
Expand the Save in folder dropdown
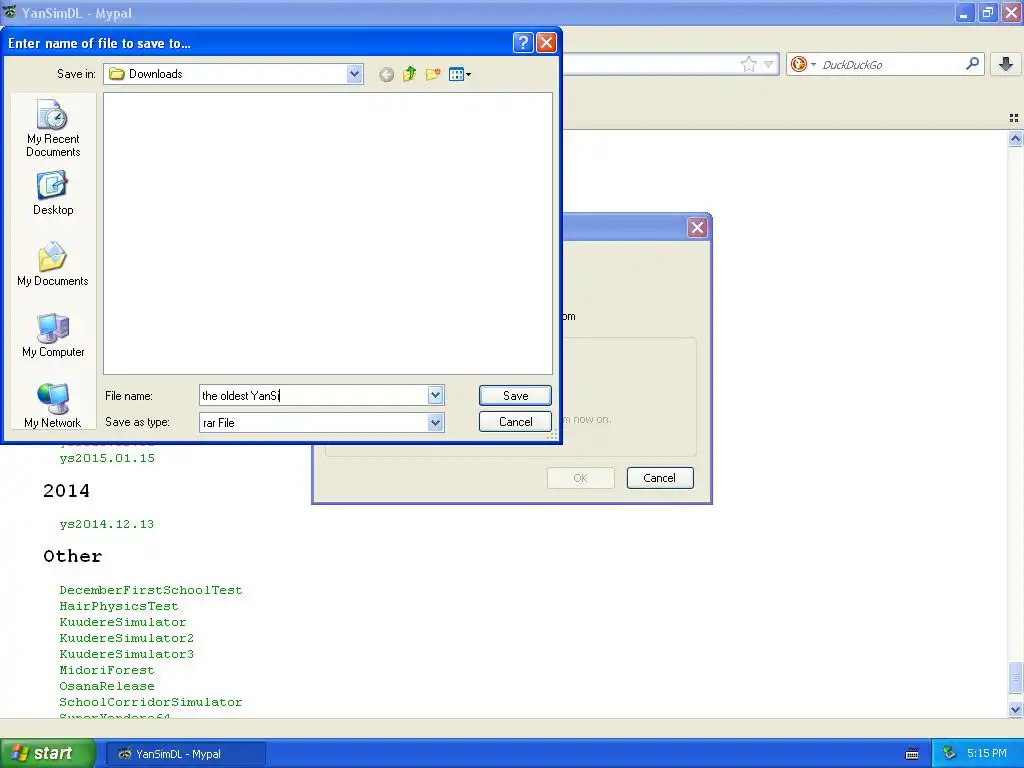[354, 74]
